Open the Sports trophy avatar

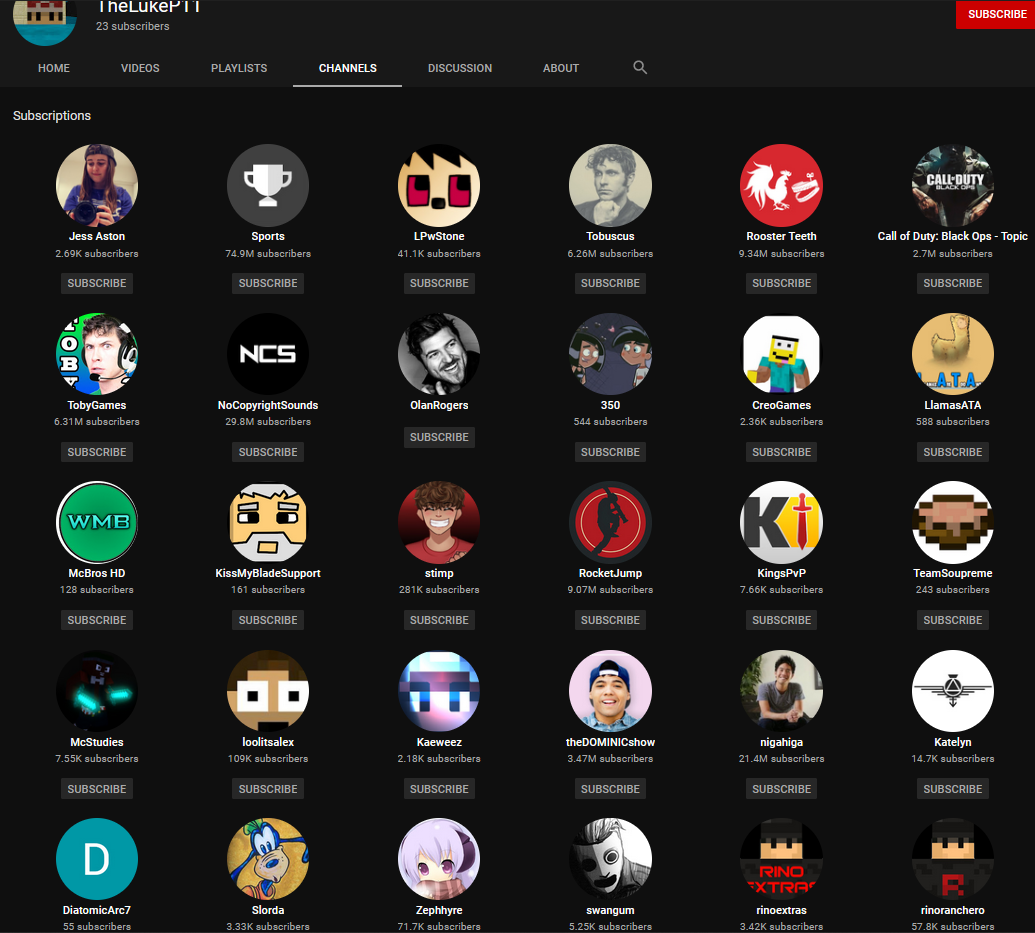268,186
